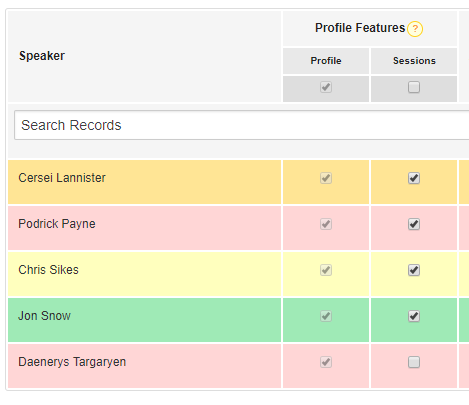Click Profile checkbox for Podrick Payne
The width and height of the screenshot is (469, 405).
coord(326,224)
